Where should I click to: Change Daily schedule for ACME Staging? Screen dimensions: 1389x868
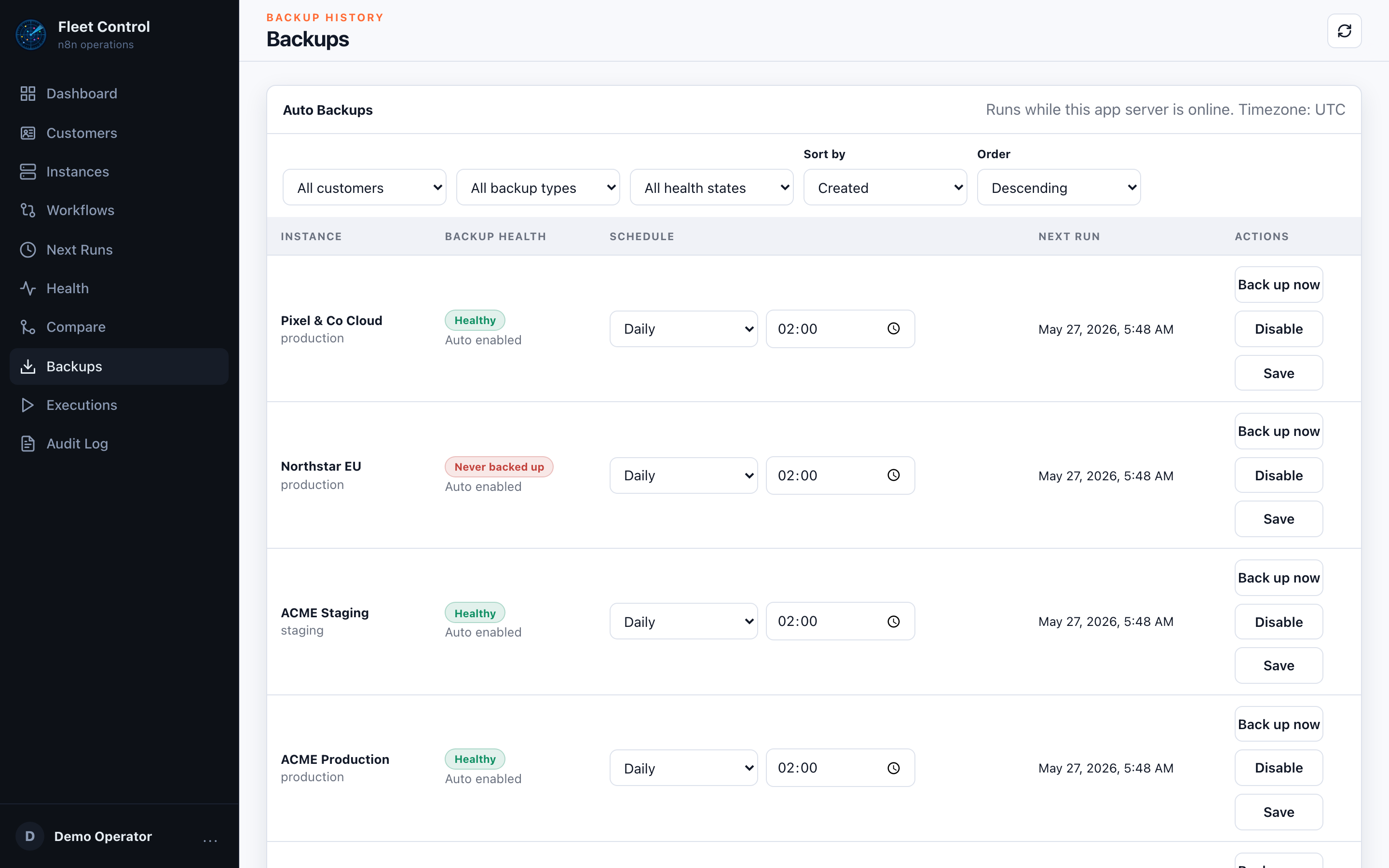683,622
